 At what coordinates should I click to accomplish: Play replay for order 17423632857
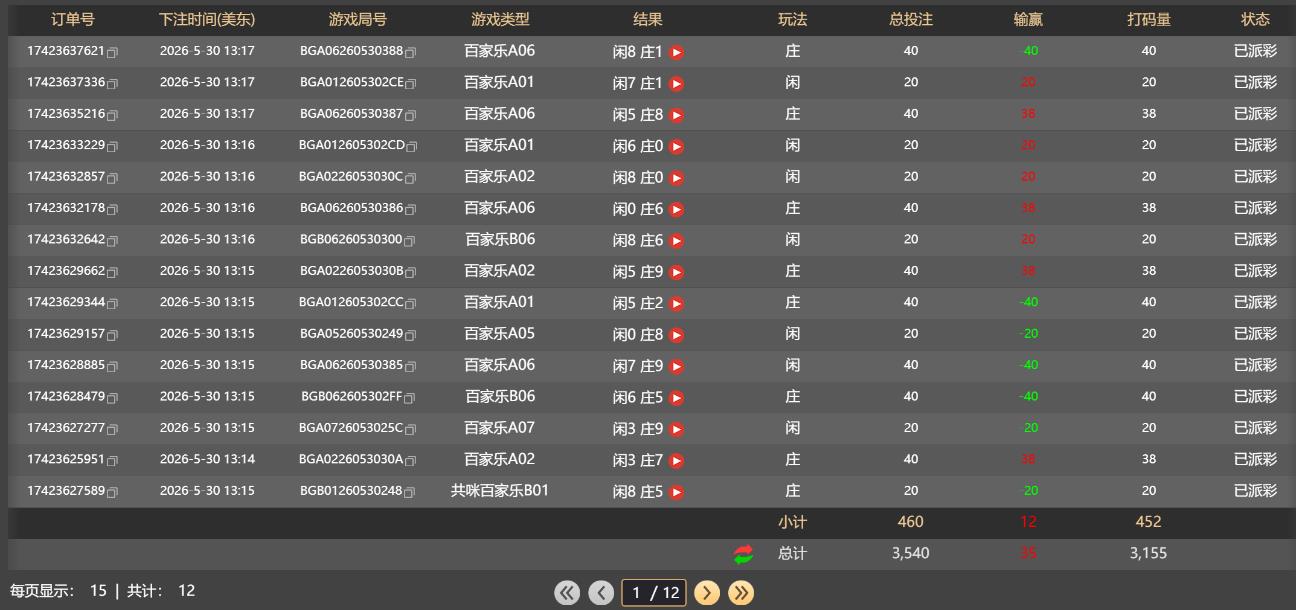[x=677, y=178]
